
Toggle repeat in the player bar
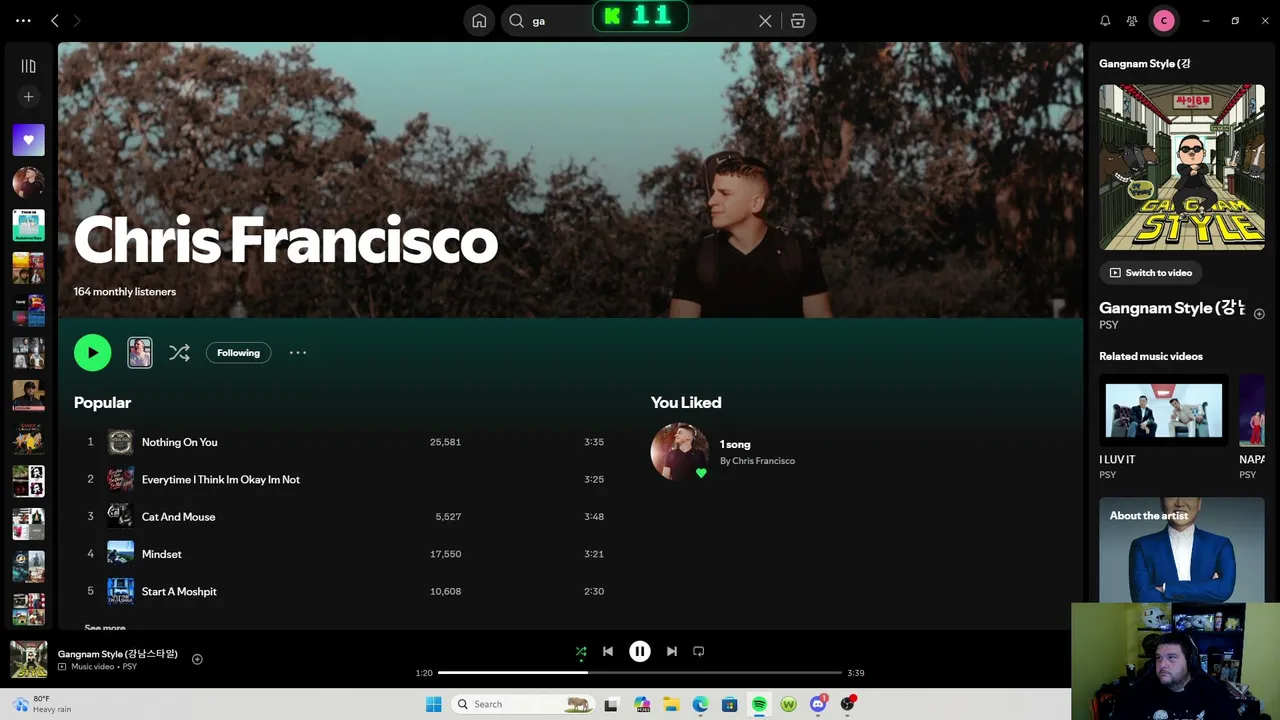coord(699,652)
